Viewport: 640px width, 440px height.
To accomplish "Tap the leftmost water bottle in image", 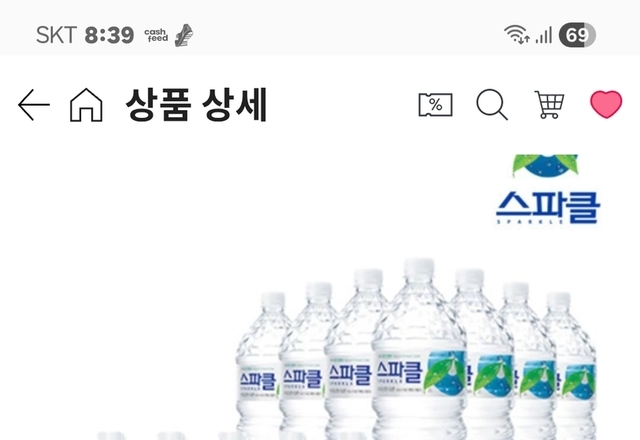I will tap(260, 363).
